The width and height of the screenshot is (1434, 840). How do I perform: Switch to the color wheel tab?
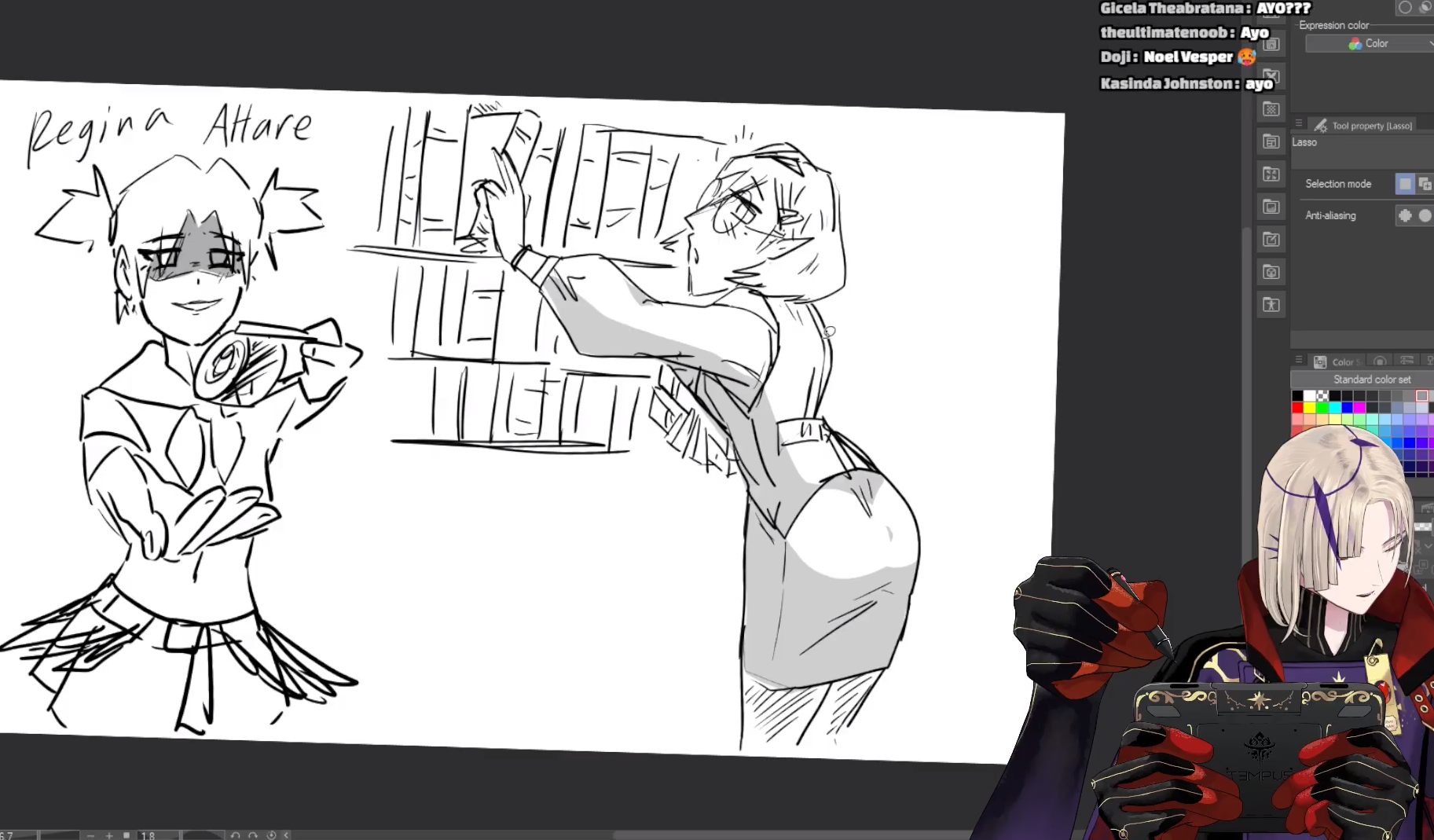[x=1380, y=361]
